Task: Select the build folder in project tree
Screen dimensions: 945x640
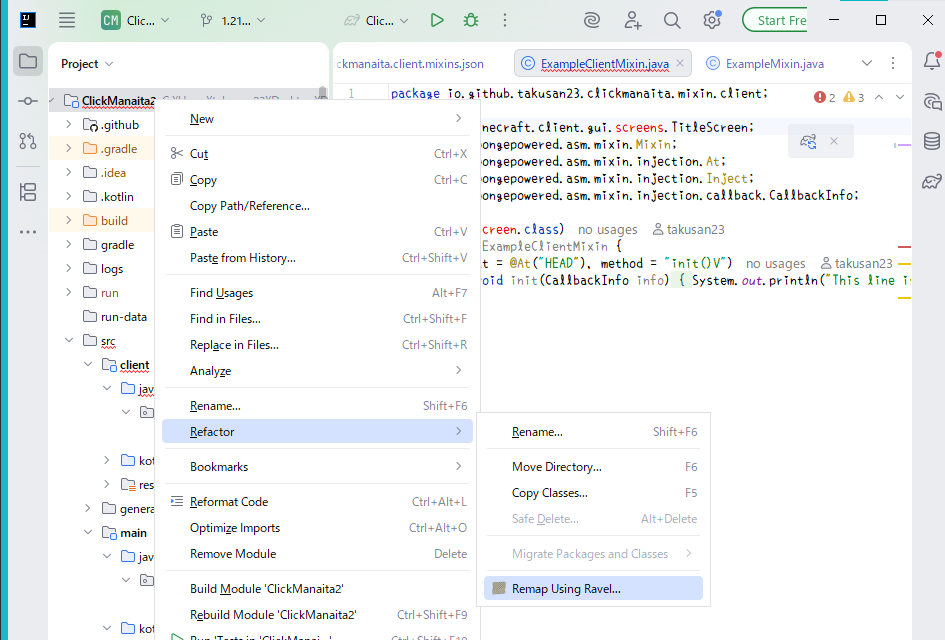Action: (114, 221)
